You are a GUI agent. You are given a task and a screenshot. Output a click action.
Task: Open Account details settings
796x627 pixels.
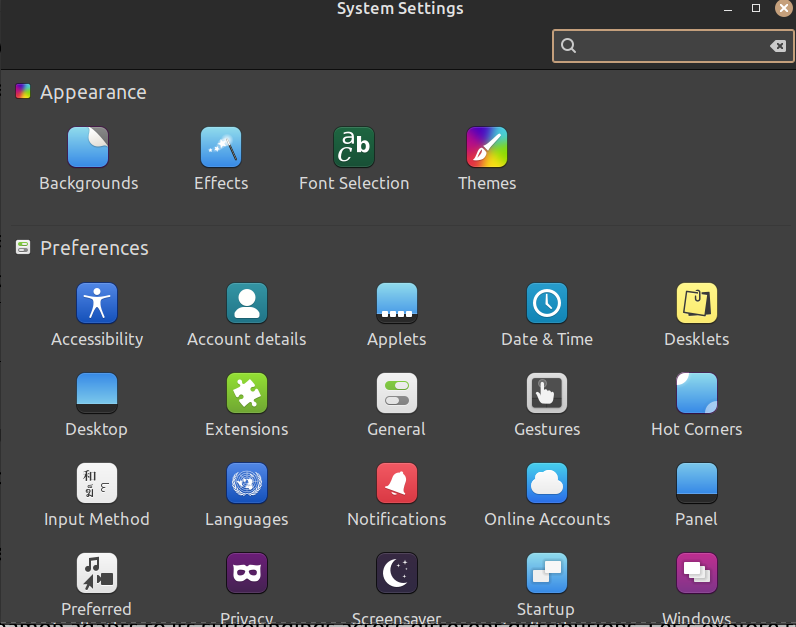(247, 304)
